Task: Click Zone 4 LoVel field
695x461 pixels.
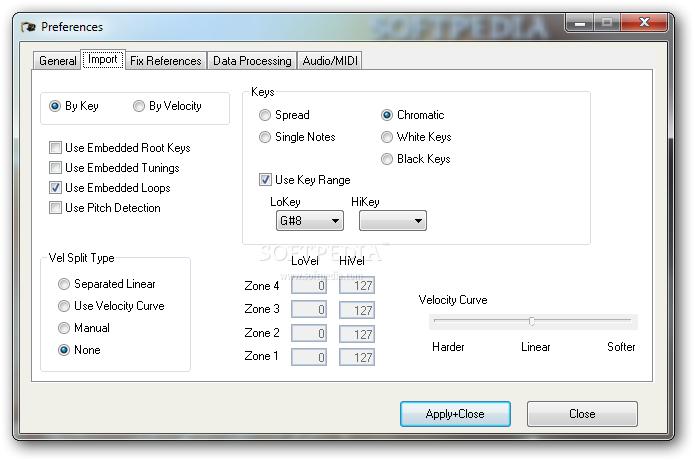Action: pyautogui.click(x=309, y=285)
